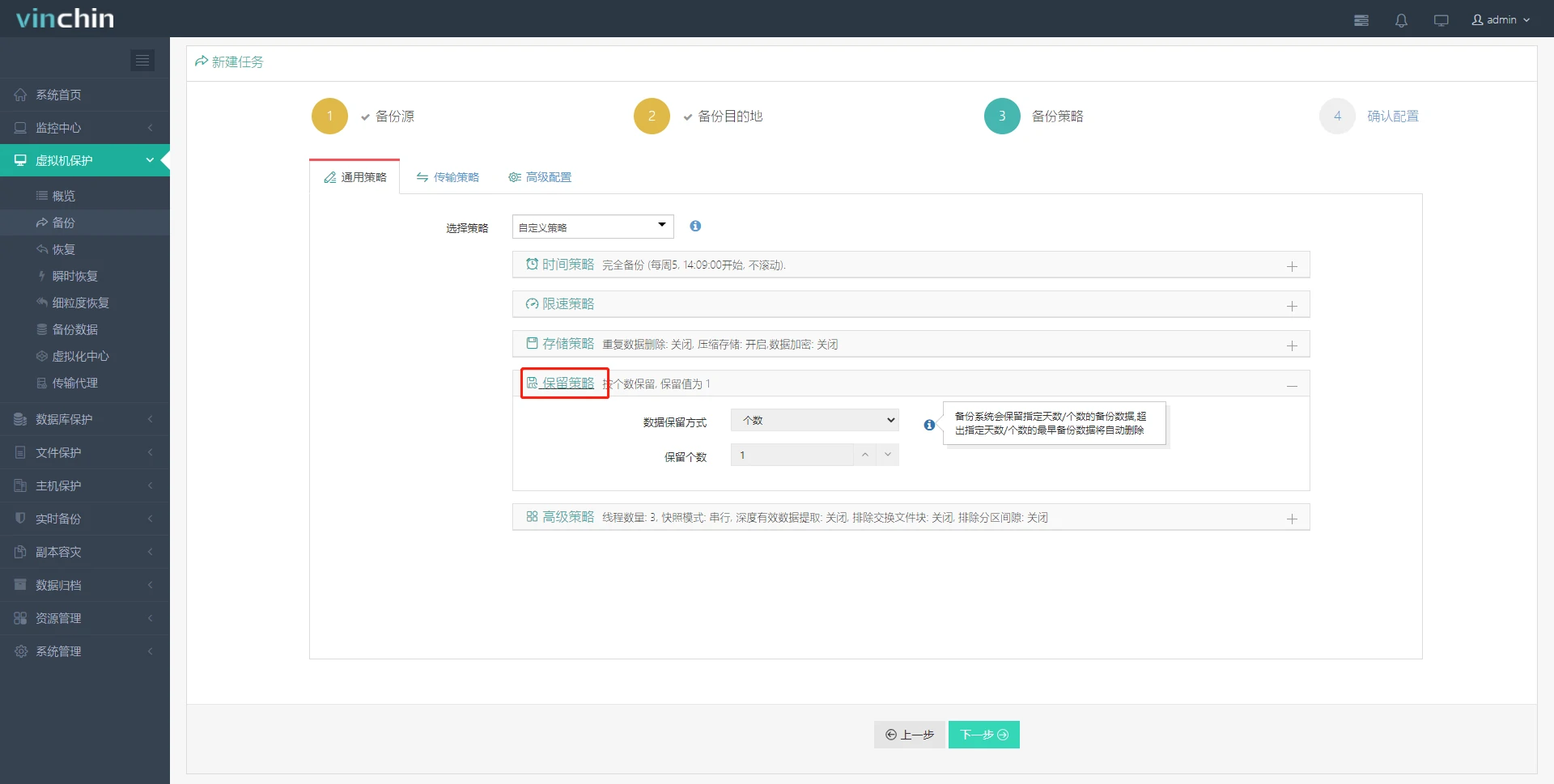Click the 保留个数 input field
This screenshot has height=784, width=1554.
pyautogui.click(x=792, y=455)
